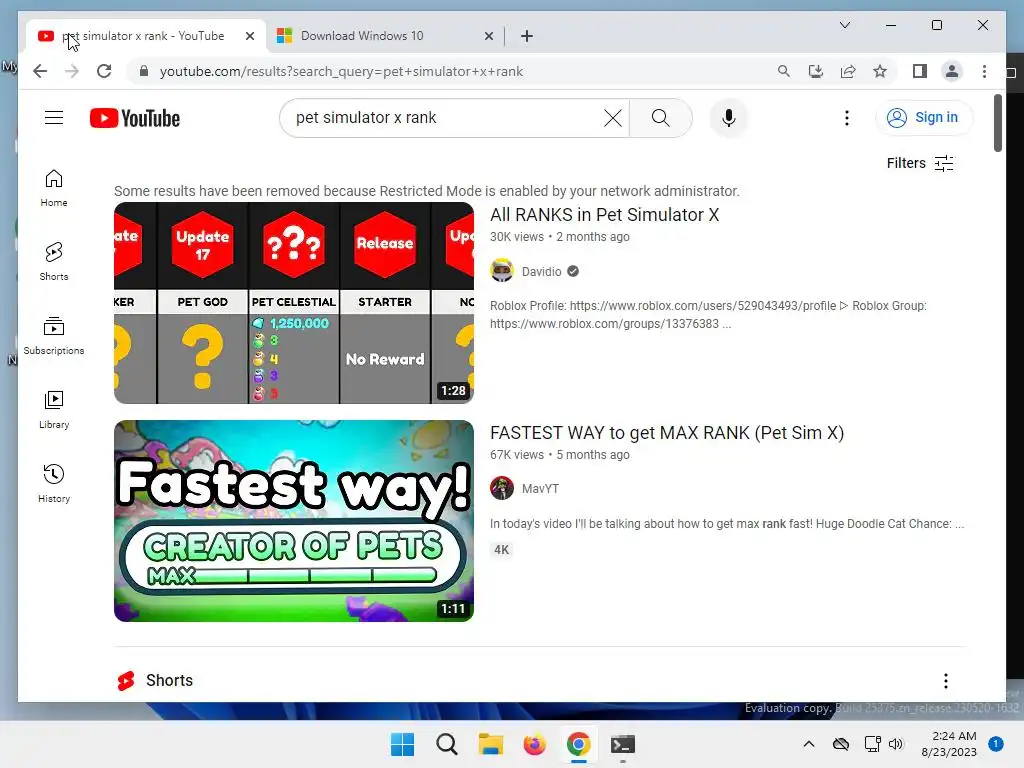Submit search using the magnifier button

click(x=660, y=118)
